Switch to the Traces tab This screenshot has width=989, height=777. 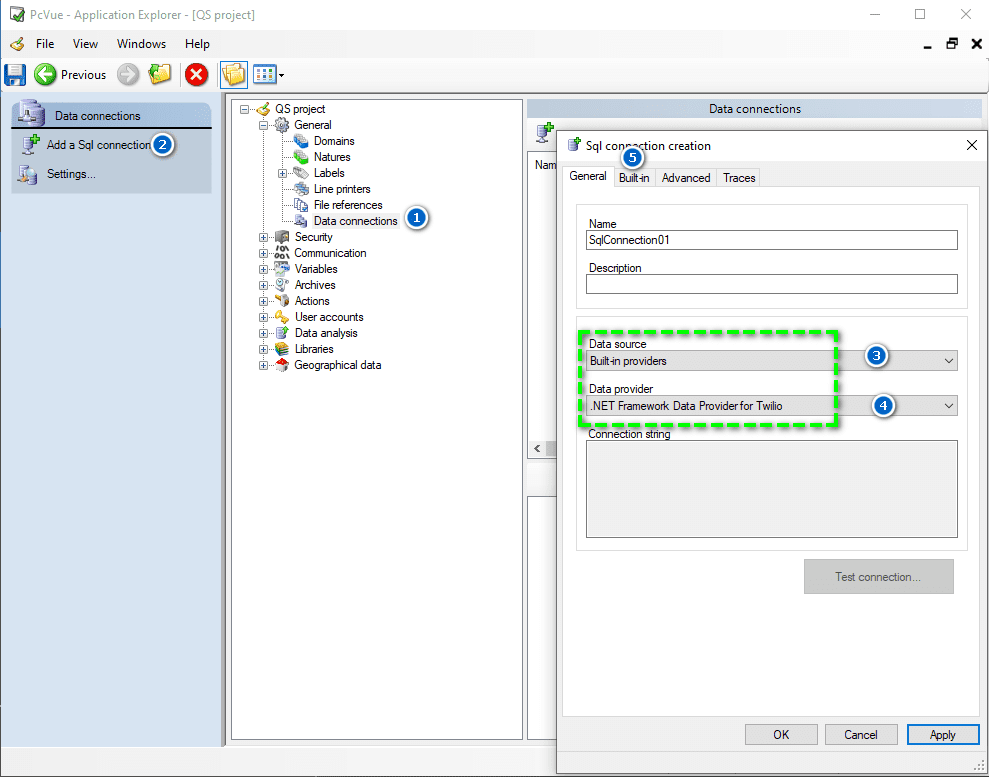pos(739,178)
